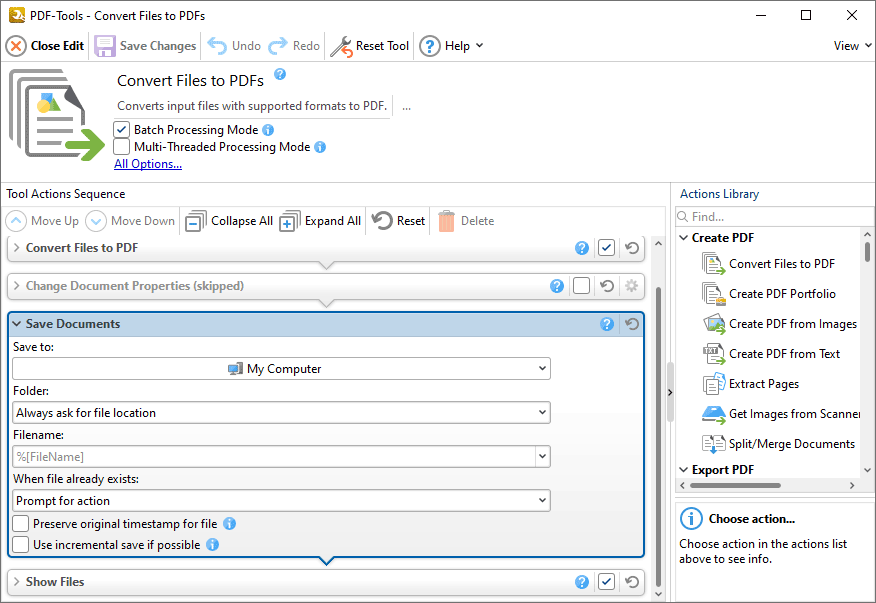Open the Folder dropdown
The width and height of the screenshot is (876, 603).
coord(281,413)
